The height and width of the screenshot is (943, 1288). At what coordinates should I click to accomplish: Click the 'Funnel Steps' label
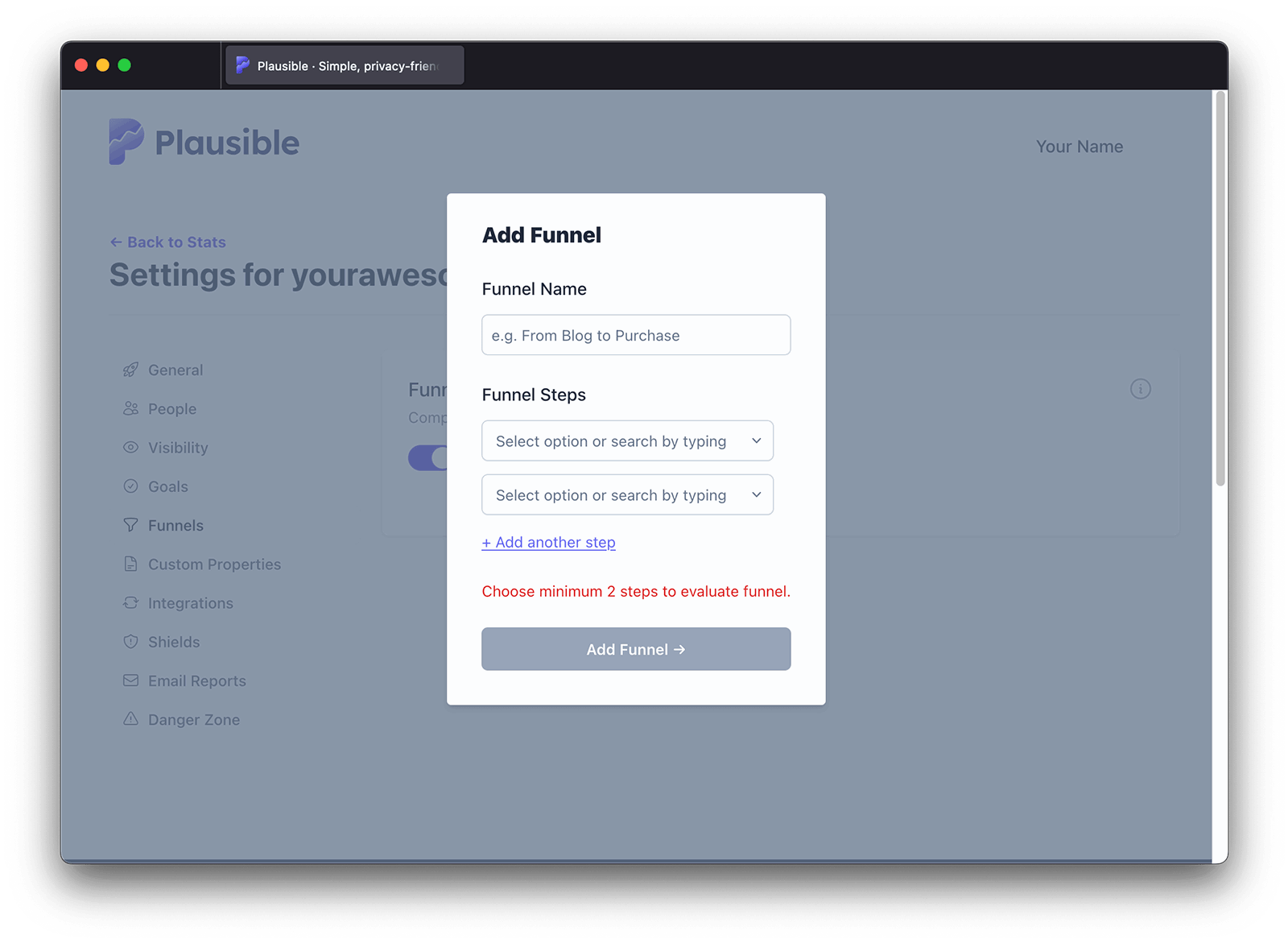(534, 395)
